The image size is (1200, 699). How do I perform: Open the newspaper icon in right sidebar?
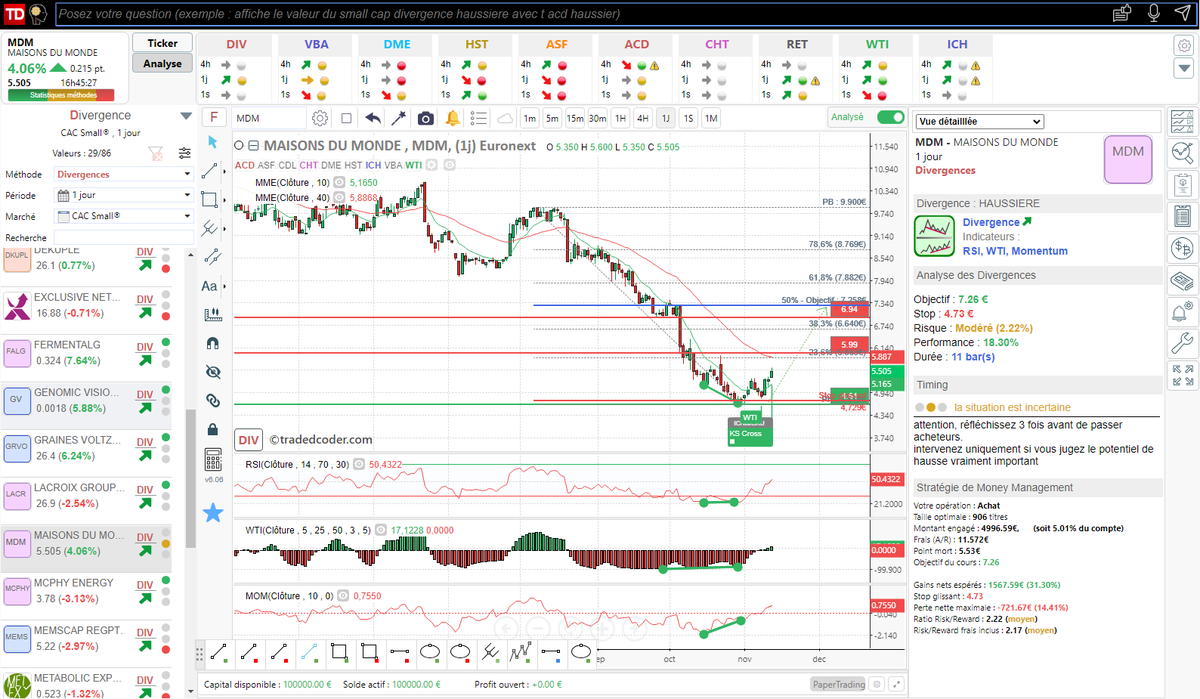pyautogui.click(x=1182, y=280)
